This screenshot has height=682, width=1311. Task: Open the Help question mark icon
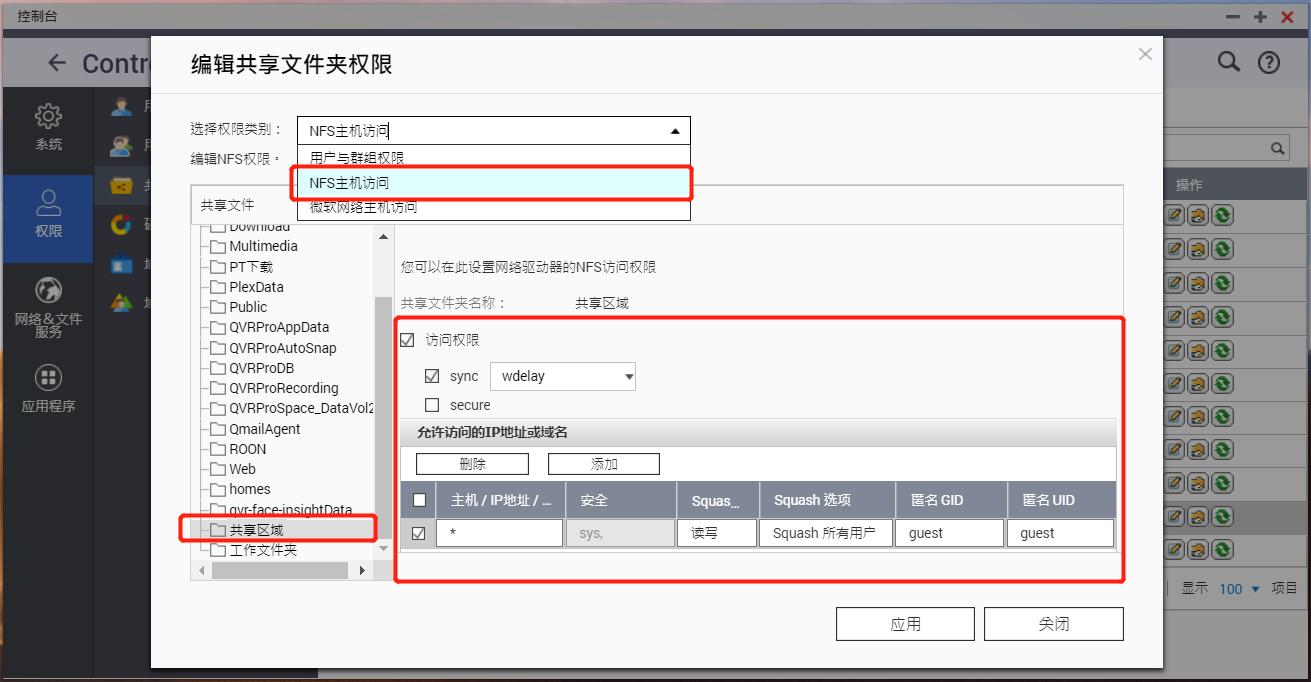tap(1268, 61)
